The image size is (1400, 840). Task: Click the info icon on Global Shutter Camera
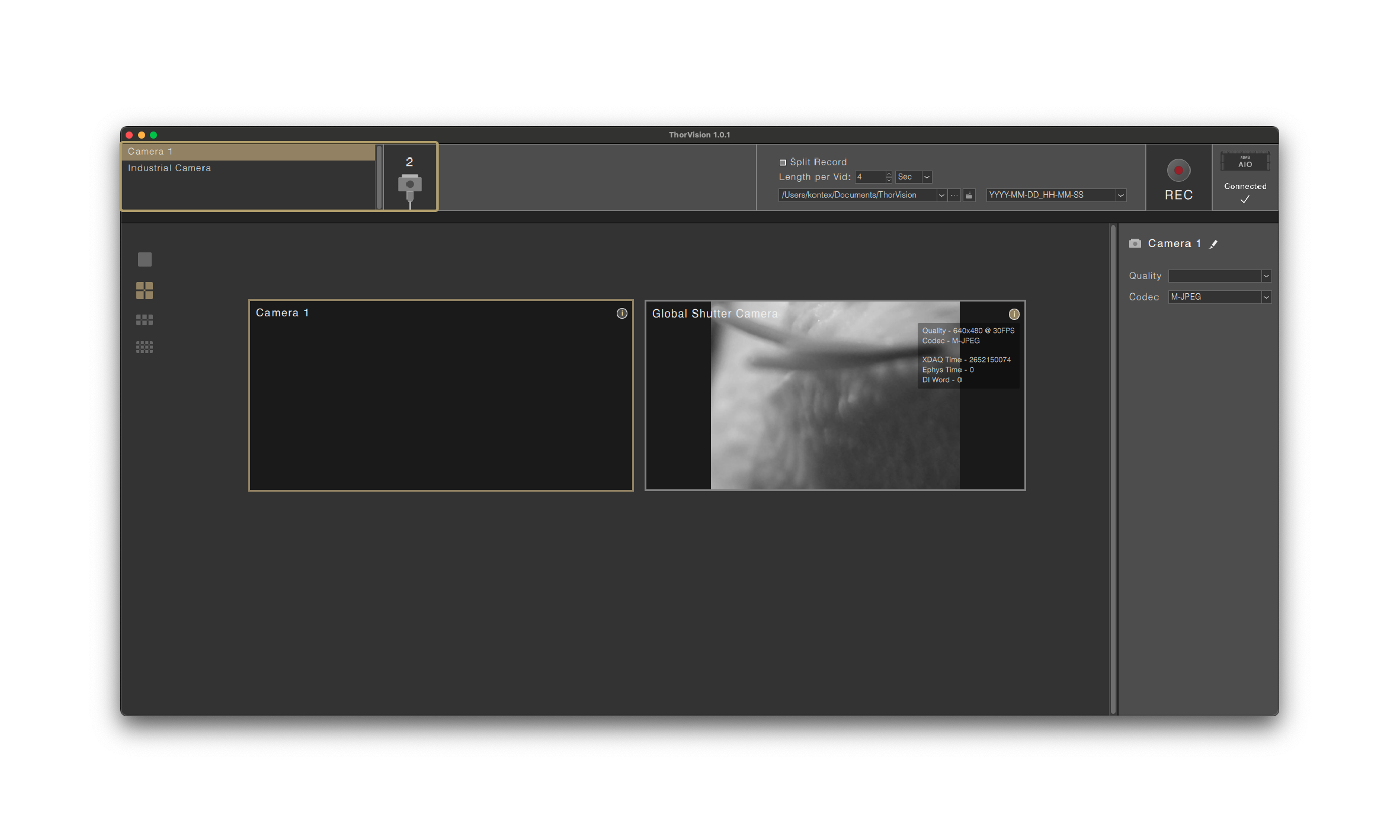tap(1014, 314)
